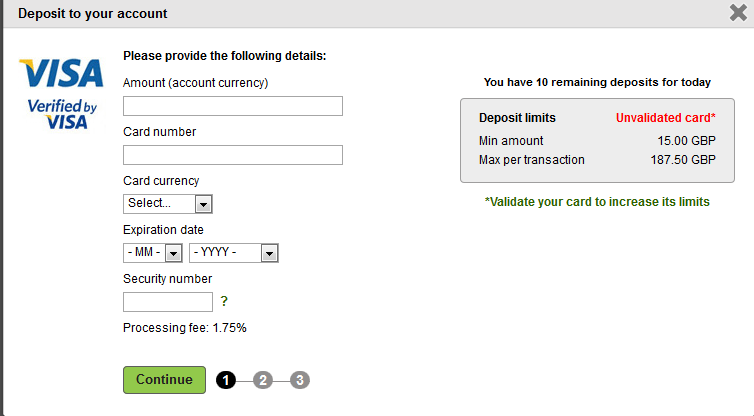Click the red Unvalidated card label
Screen dimensions: 754x416
point(666,118)
